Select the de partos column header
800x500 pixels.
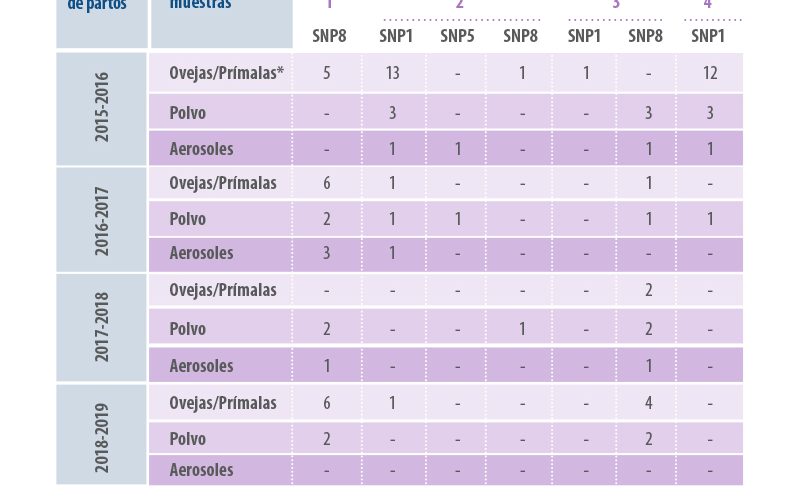(x=97, y=5)
